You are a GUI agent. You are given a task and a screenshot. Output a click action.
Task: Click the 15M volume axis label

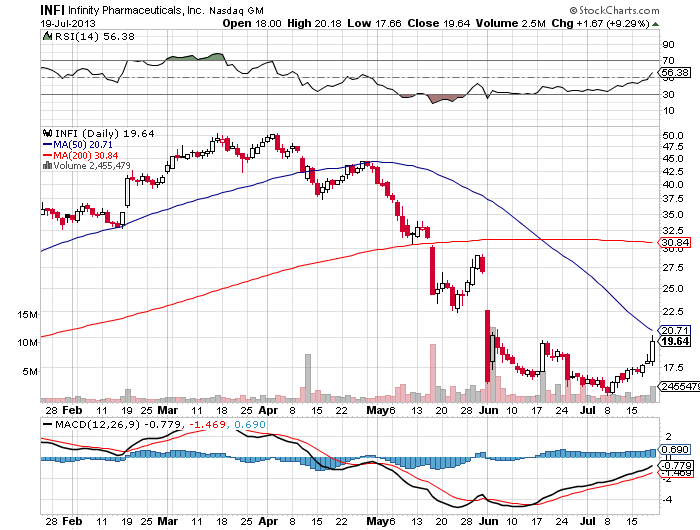[x=27, y=314]
